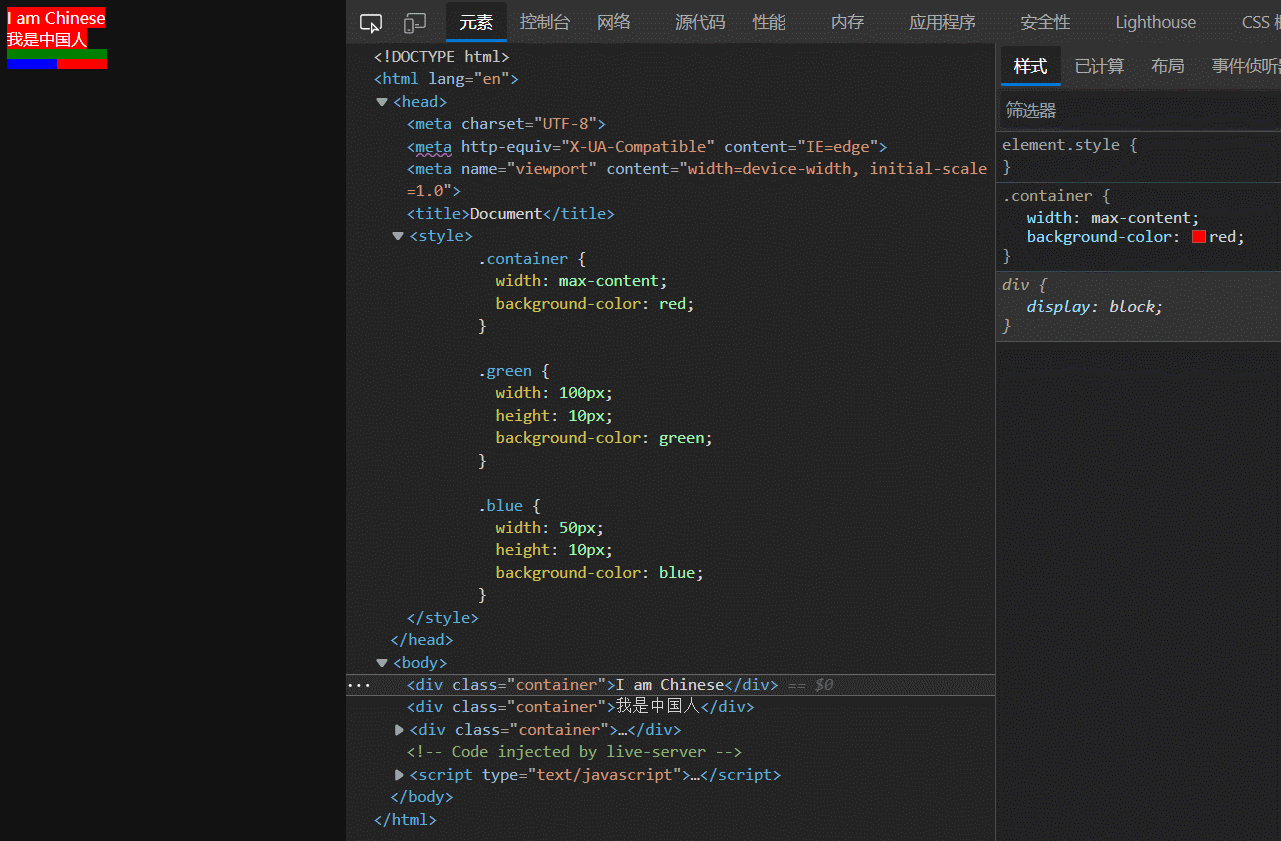Select the title Document node
1281x841 pixels.
(x=511, y=214)
